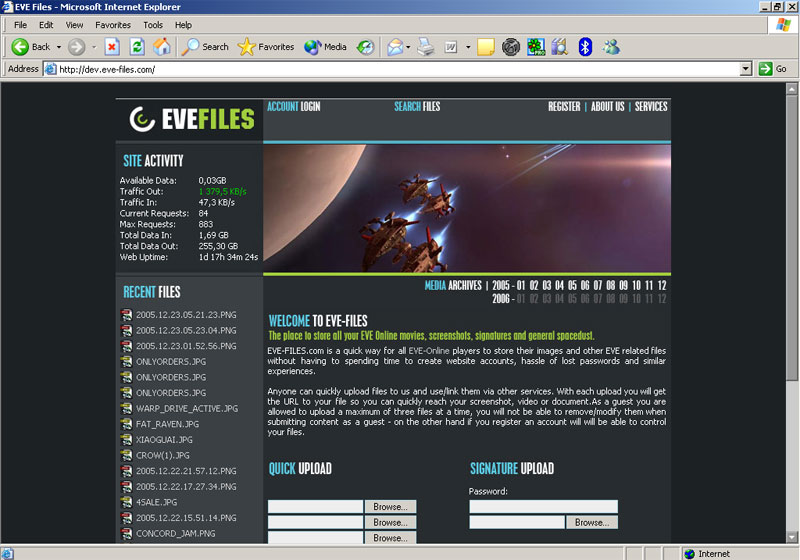Expand the Forward button history dropdown

point(94,47)
